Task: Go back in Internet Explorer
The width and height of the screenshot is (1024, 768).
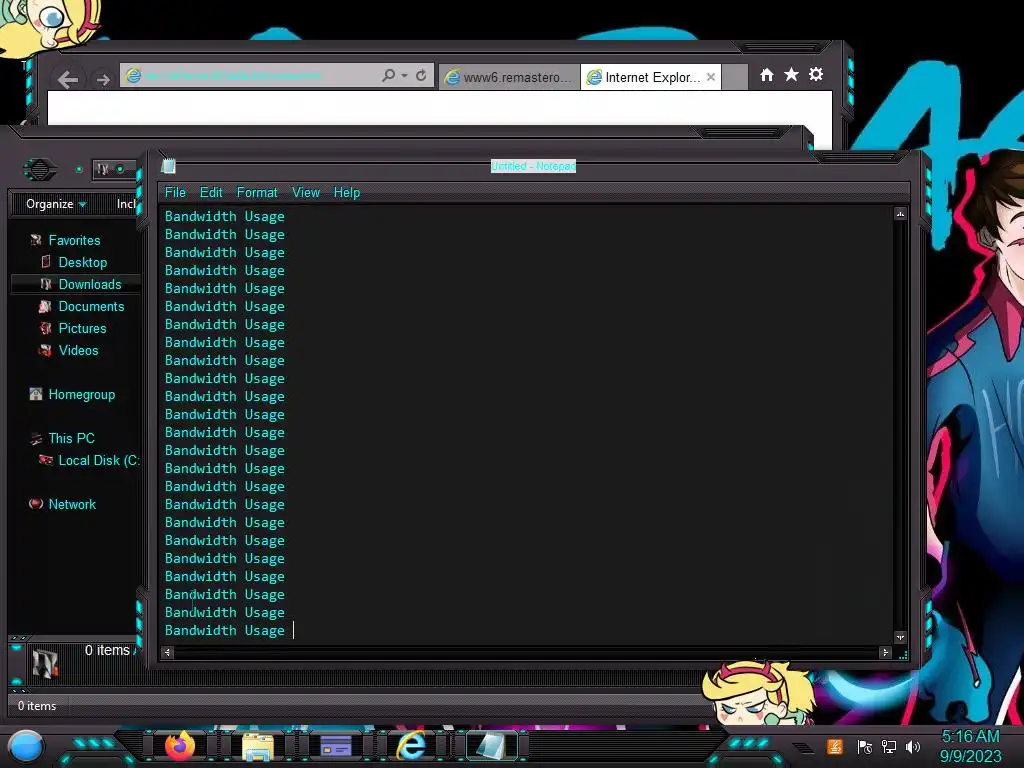Action: pos(67,80)
